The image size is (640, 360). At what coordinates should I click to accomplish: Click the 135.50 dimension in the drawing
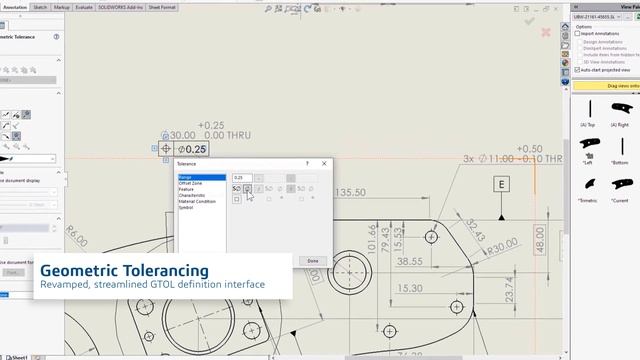point(350,192)
